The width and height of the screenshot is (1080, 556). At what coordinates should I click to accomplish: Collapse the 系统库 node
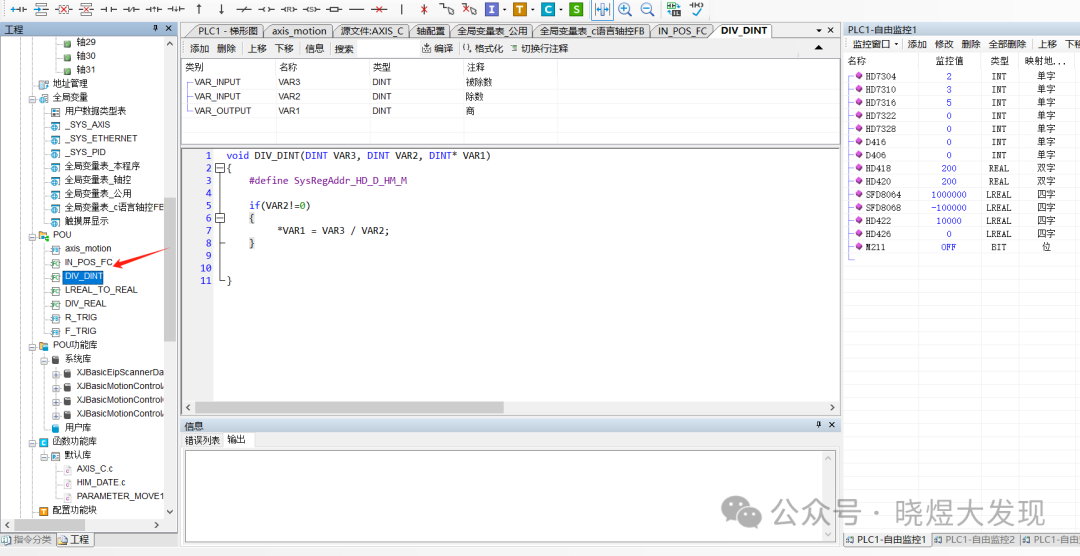(x=44, y=359)
